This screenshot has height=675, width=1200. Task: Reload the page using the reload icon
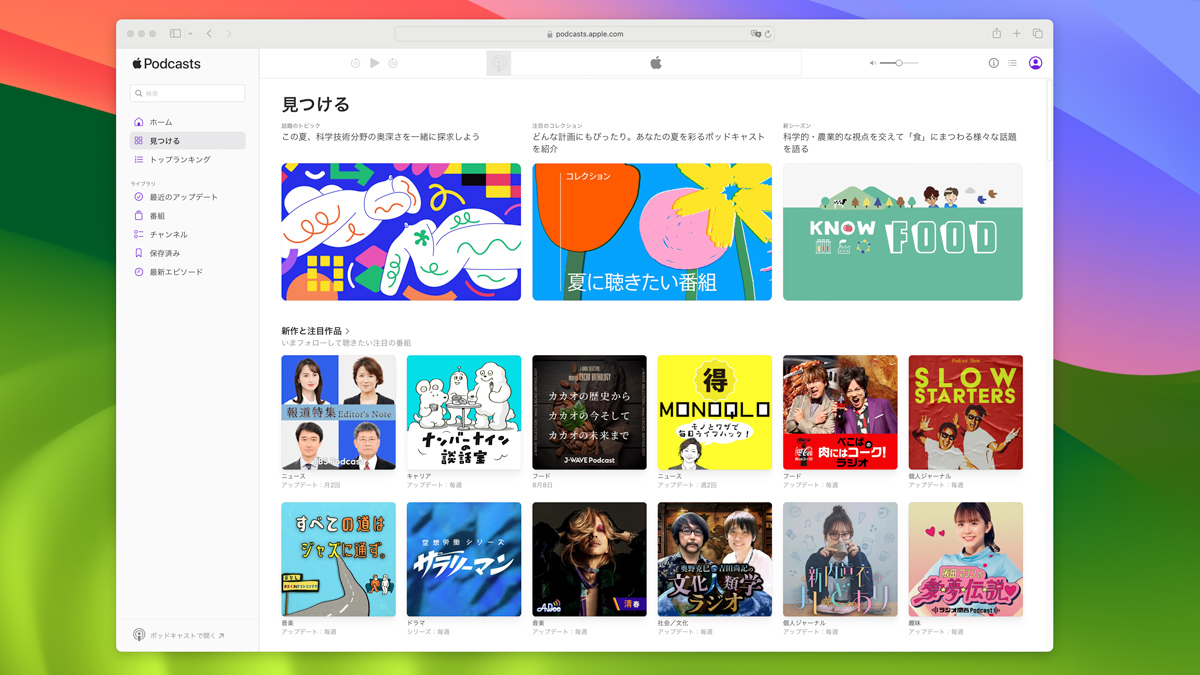click(768, 34)
